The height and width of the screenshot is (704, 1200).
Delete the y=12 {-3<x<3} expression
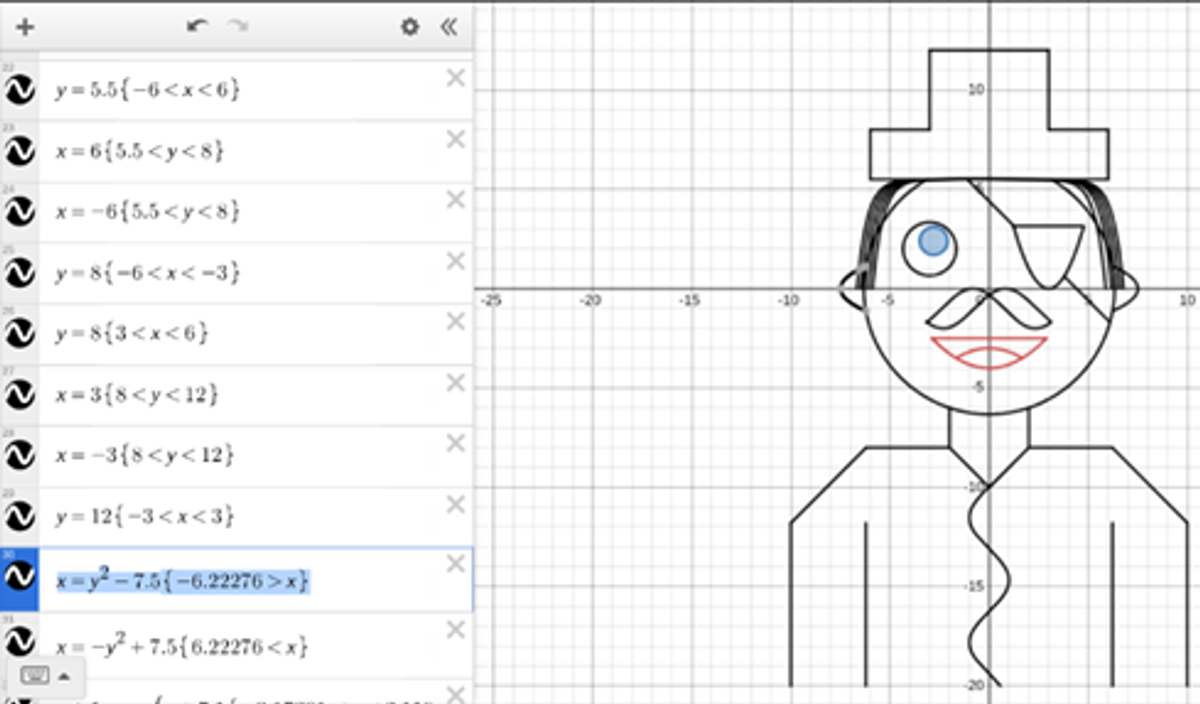pos(455,504)
